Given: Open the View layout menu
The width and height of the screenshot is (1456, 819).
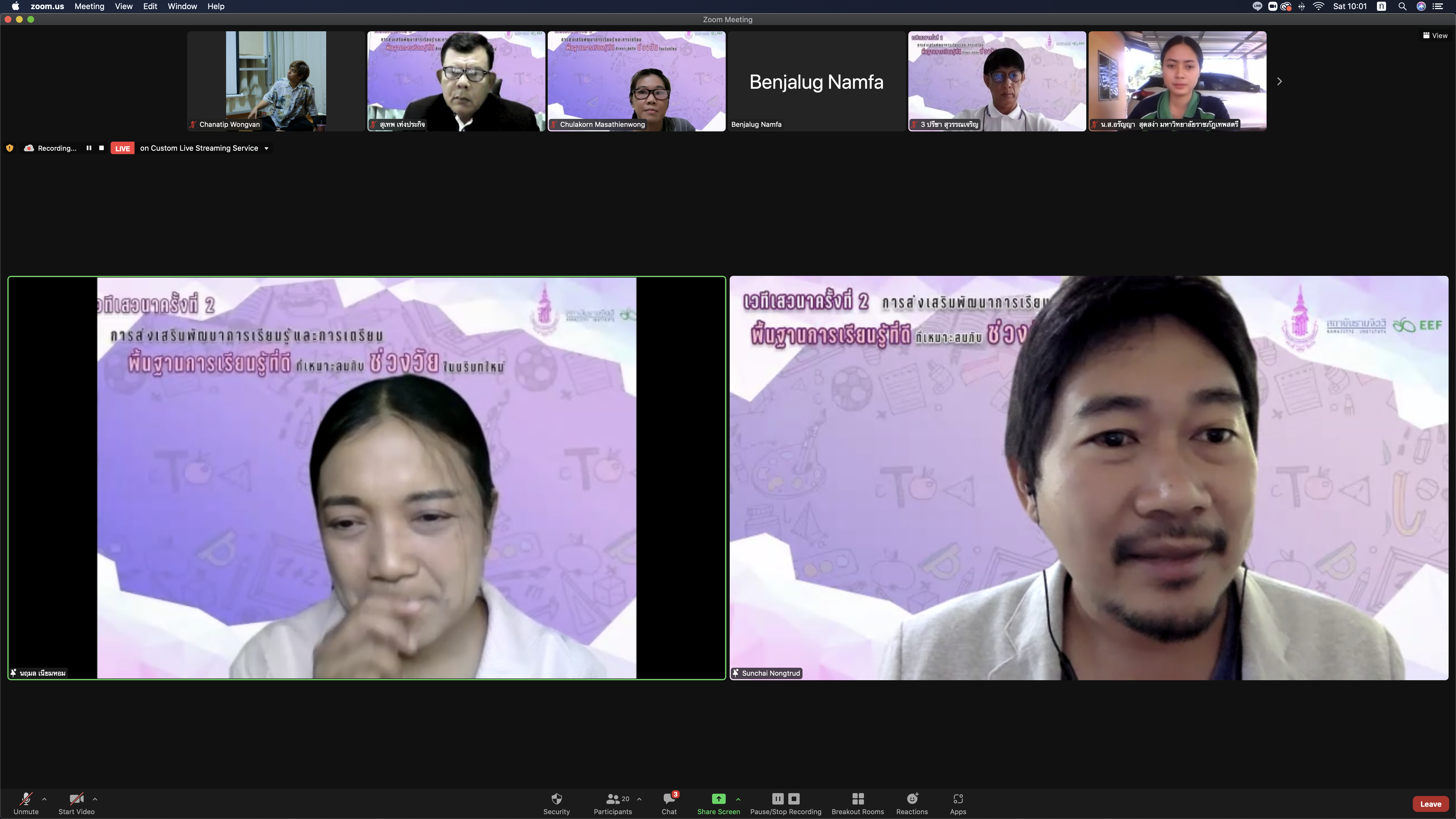Looking at the screenshot, I should pos(1435,36).
